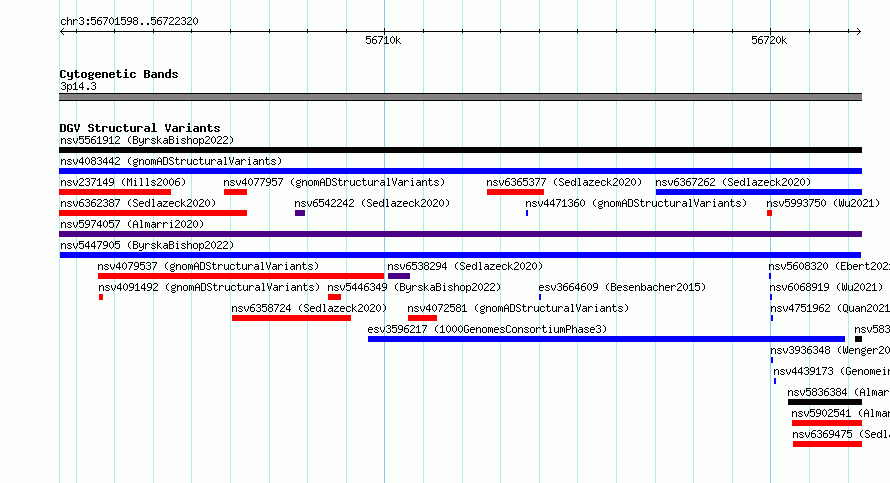Select nsv4091492 (gnomADStructuralVariants) label
Image resolution: width=890 pixels, height=483 pixels.
click(x=209, y=287)
